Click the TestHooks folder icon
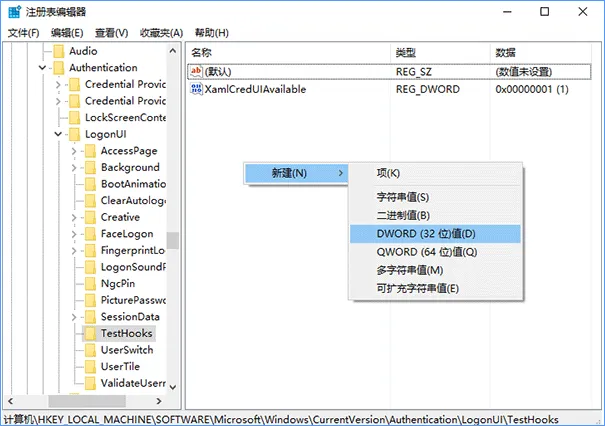Viewport: 605px width, 426px height. pos(90,333)
